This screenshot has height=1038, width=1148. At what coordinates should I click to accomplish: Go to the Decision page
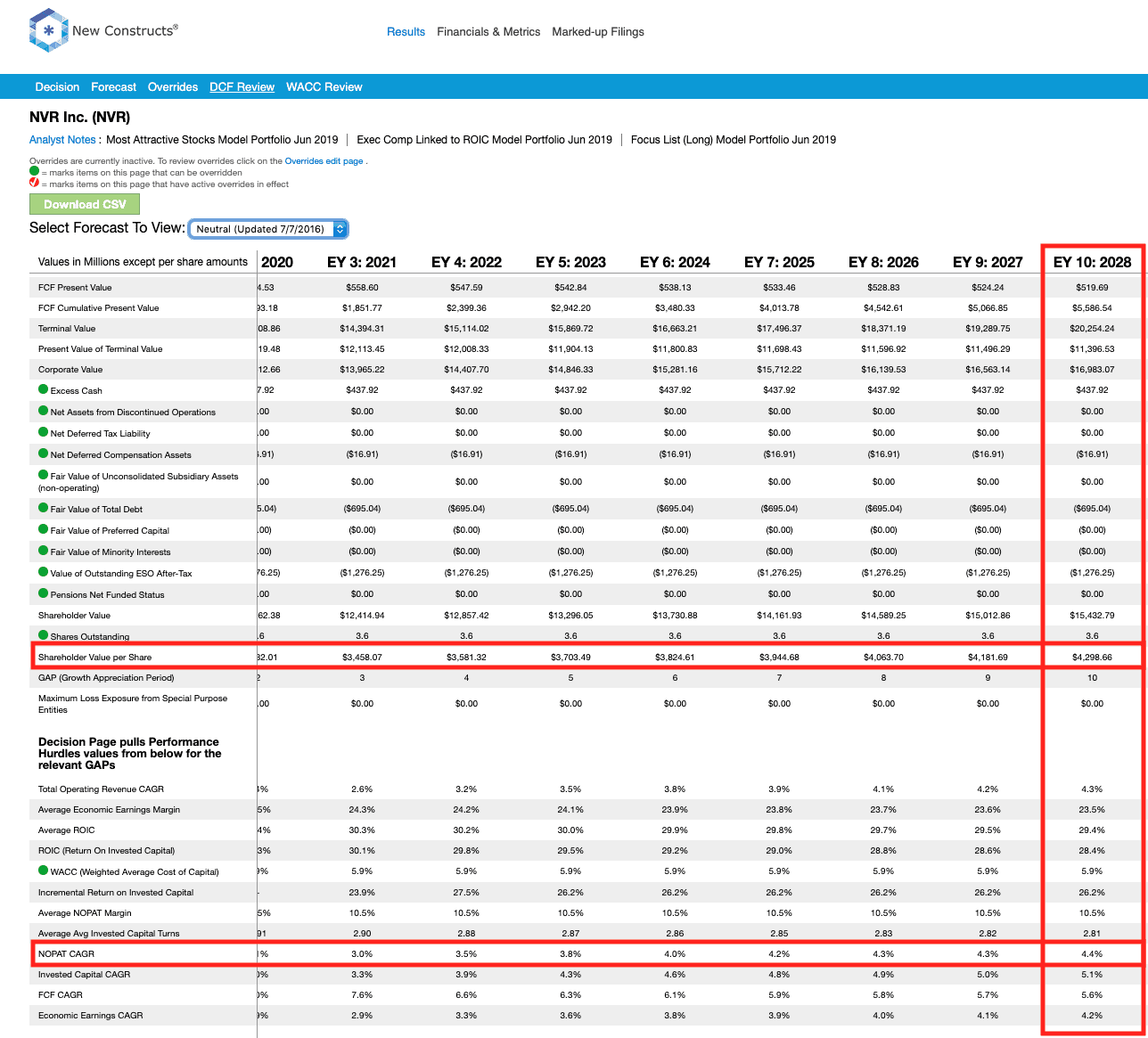tap(57, 86)
